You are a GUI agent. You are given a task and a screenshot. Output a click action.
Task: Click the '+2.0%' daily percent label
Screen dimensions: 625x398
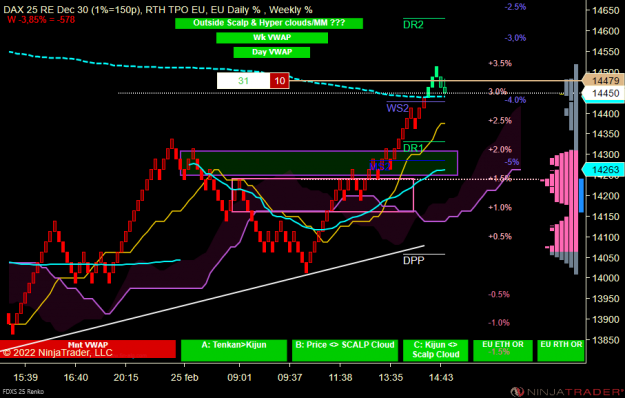tap(500, 150)
